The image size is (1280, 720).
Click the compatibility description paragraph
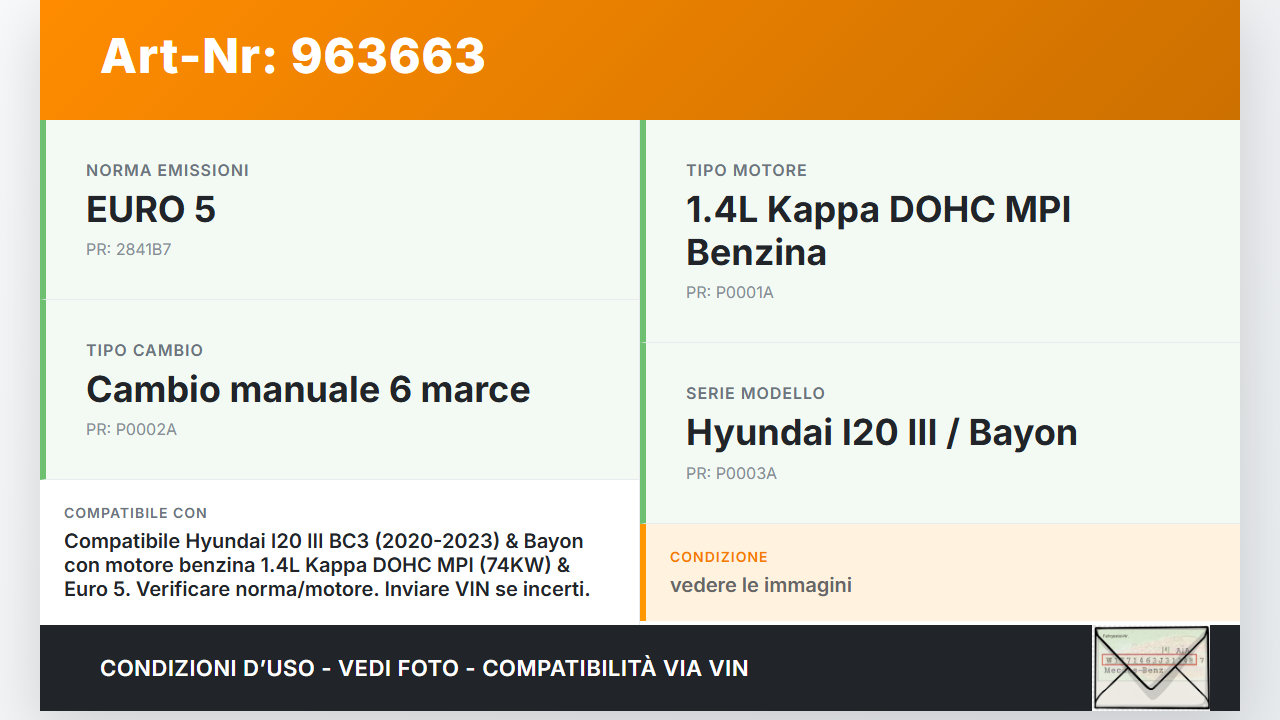[x=327, y=565]
